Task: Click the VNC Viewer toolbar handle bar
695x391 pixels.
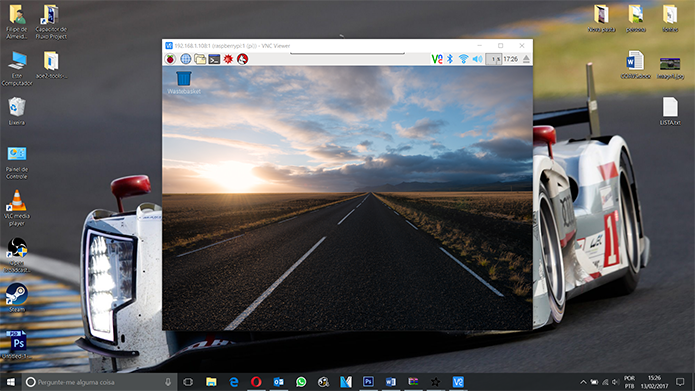Action: (347, 54)
